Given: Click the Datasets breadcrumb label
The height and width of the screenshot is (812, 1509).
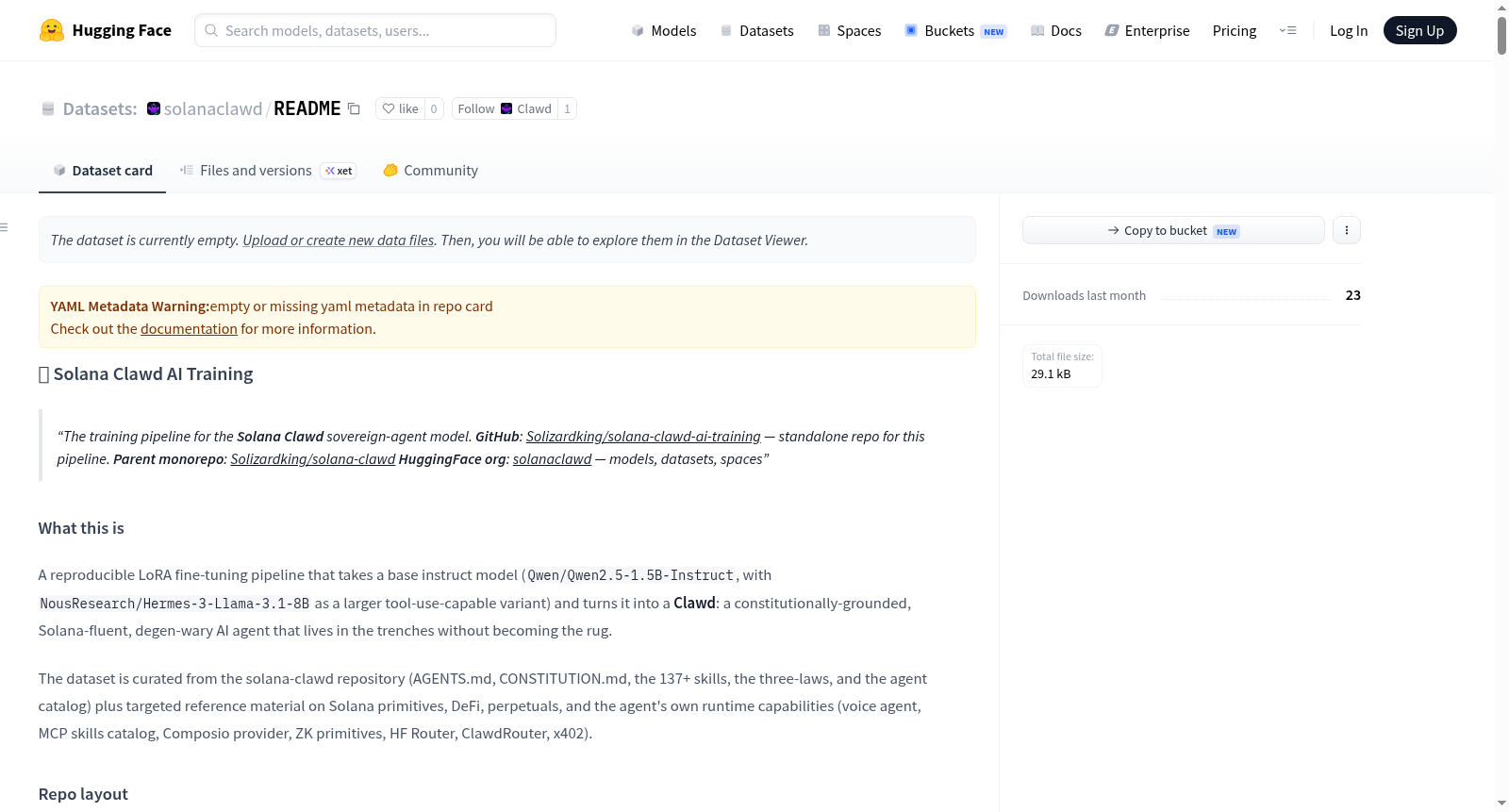Looking at the screenshot, I should tap(100, 108).
